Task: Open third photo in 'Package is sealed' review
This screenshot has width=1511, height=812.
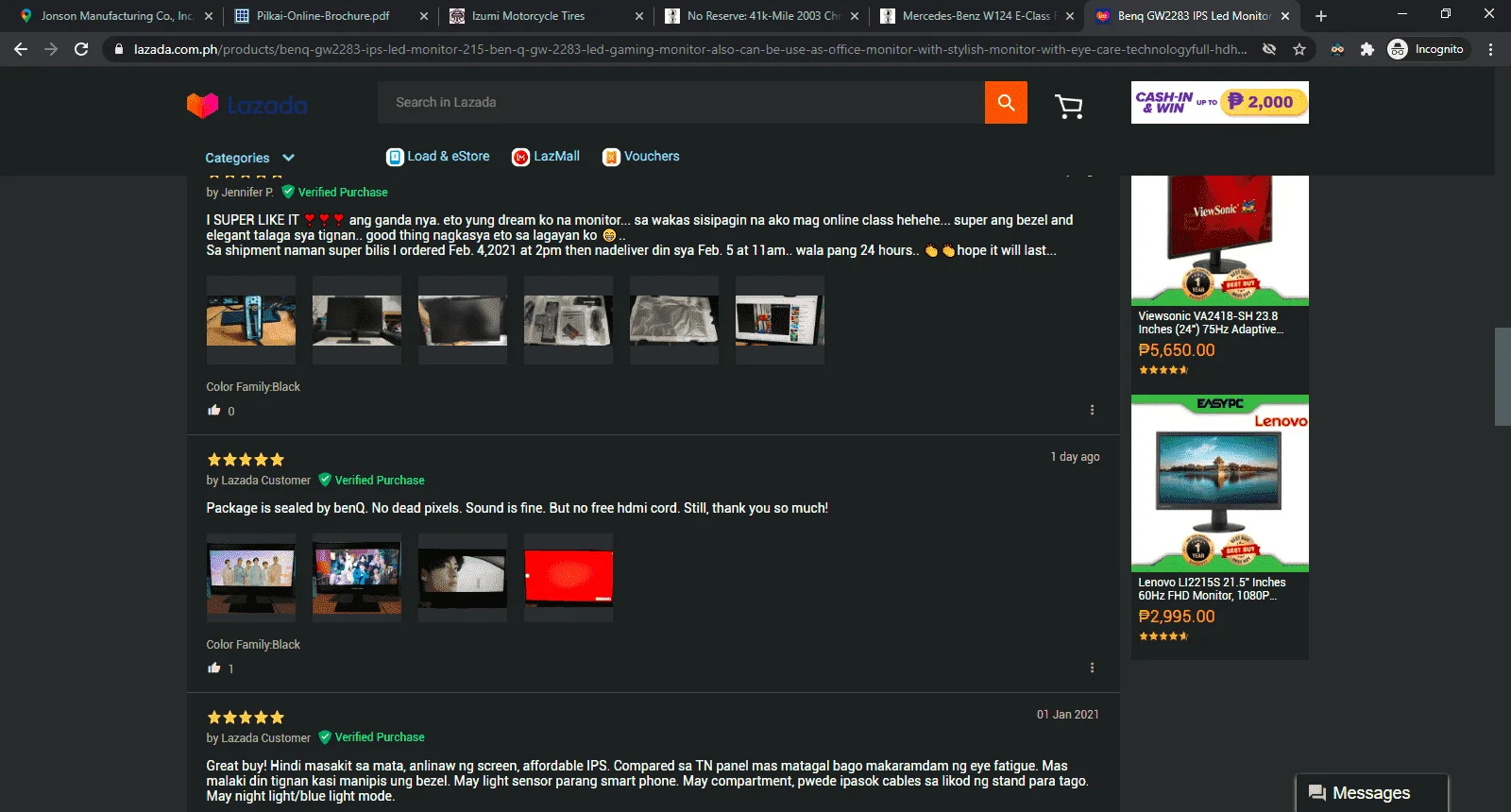Action: tap(463, 578)
